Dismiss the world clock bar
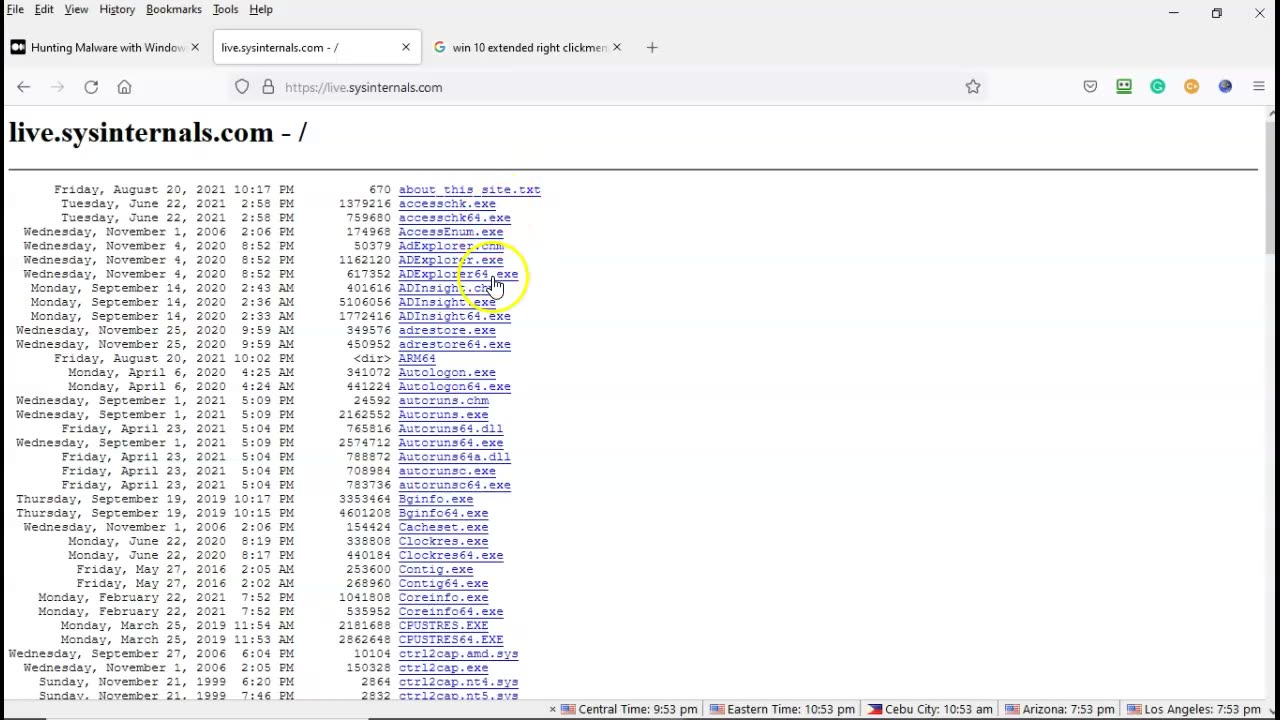The height and width of the screenshot is (720, 1280). pyautogui.click(x=552, y=709)
